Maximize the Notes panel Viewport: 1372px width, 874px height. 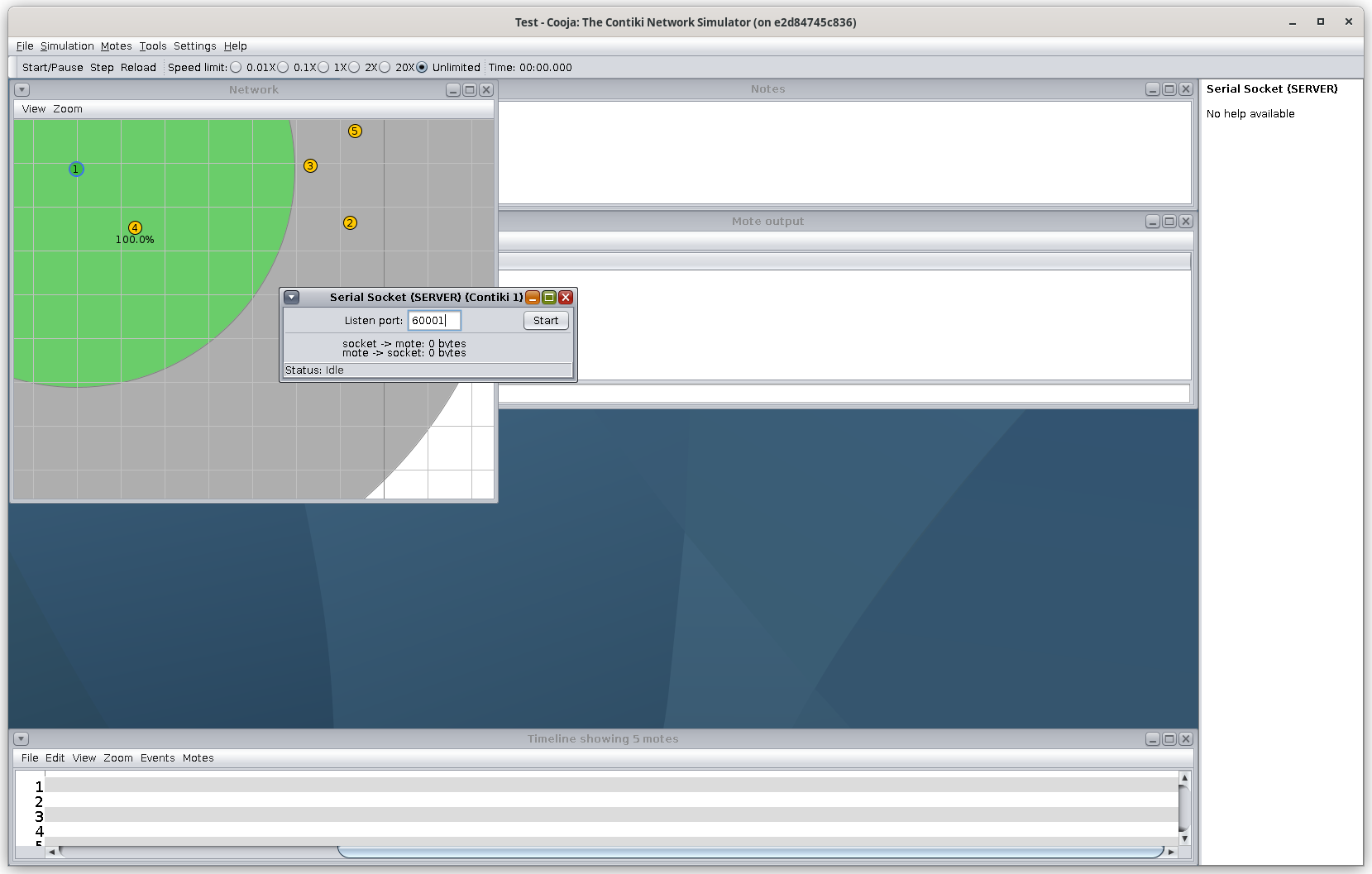pos(1169,88)
